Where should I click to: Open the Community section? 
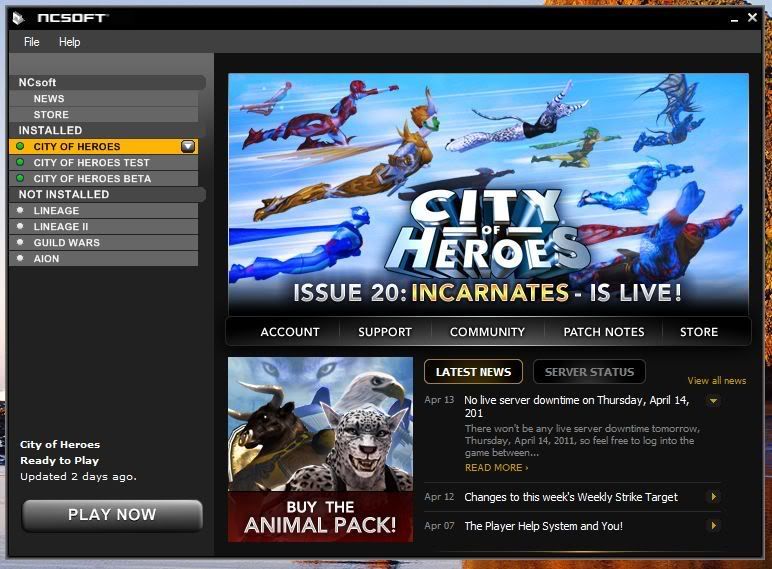[487, 332]
